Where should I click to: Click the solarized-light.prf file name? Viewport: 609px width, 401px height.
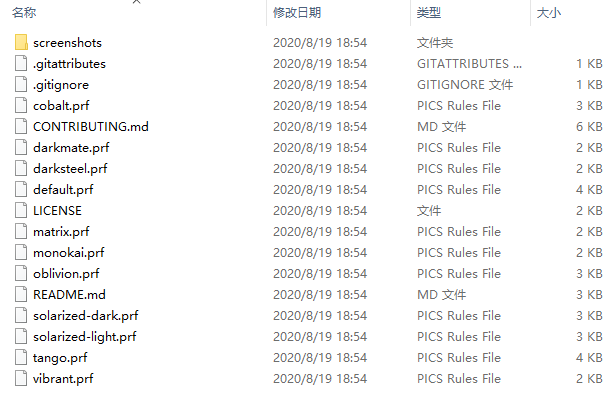click(x=85, y=336)
